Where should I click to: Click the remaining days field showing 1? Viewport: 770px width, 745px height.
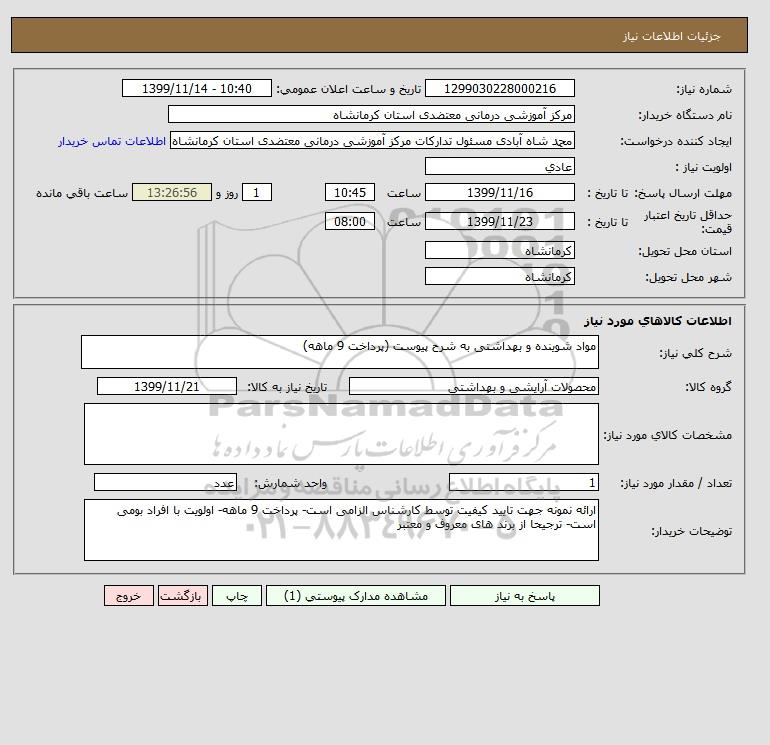[x=256, y=193]
